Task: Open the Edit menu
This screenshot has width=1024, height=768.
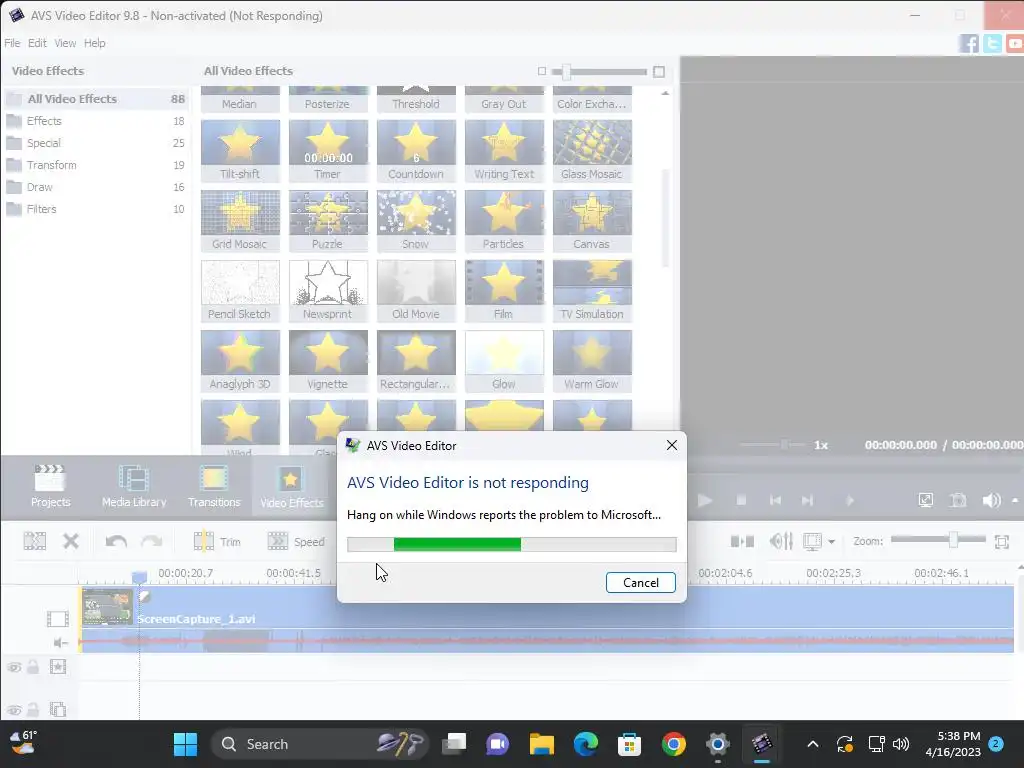Action: coord(37,43)
